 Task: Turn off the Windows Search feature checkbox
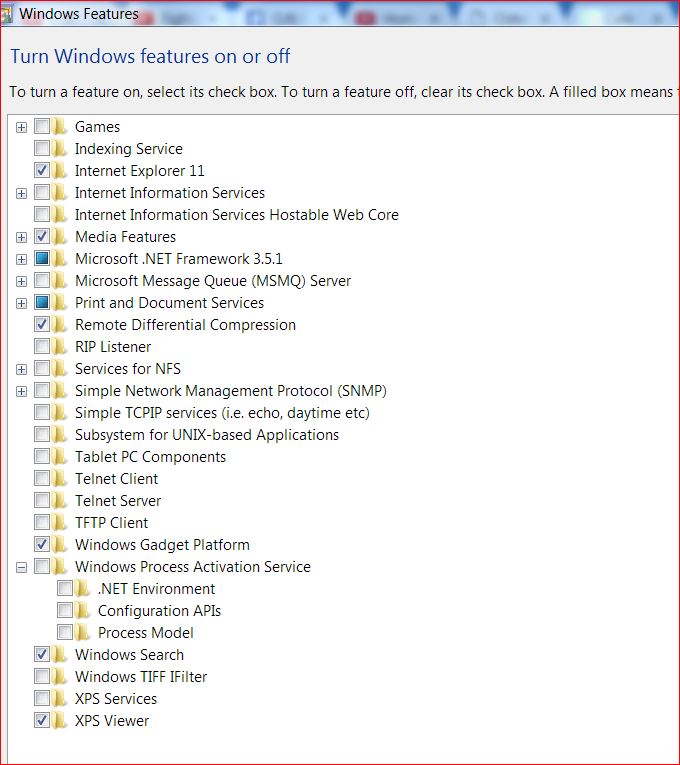click(x=42, y=654)
